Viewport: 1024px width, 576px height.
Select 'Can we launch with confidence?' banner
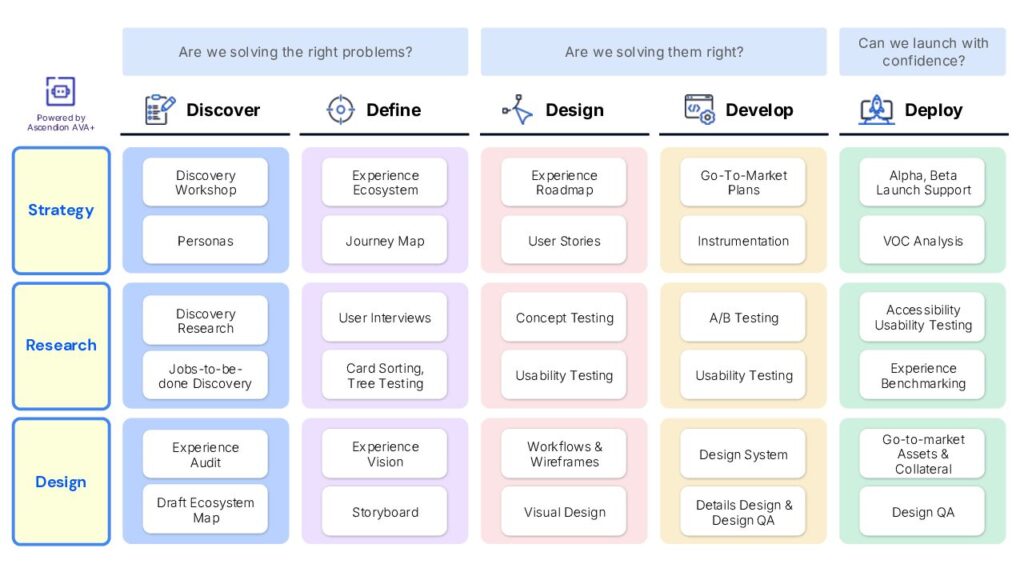[922, 52]
